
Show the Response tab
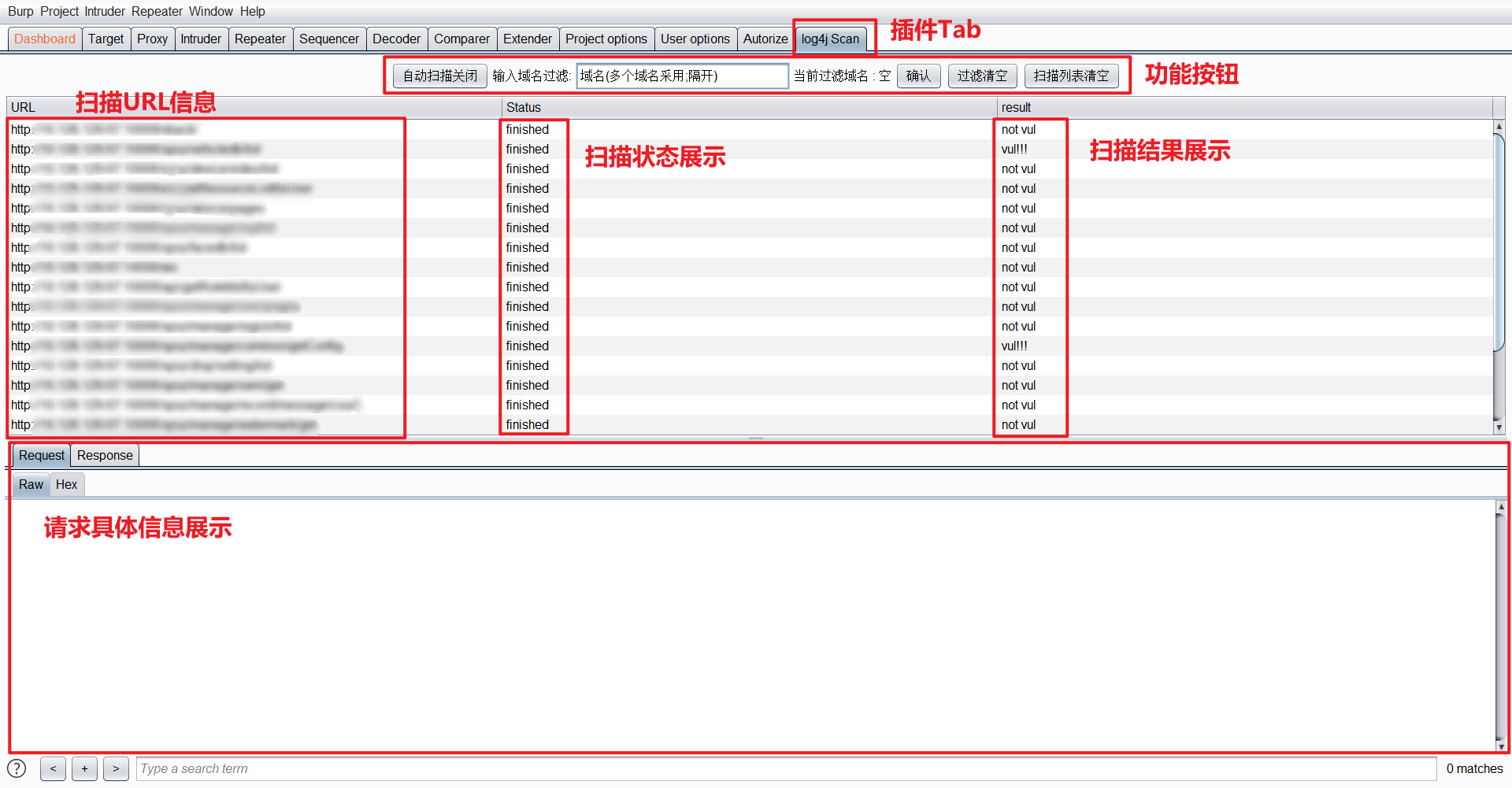105,456
